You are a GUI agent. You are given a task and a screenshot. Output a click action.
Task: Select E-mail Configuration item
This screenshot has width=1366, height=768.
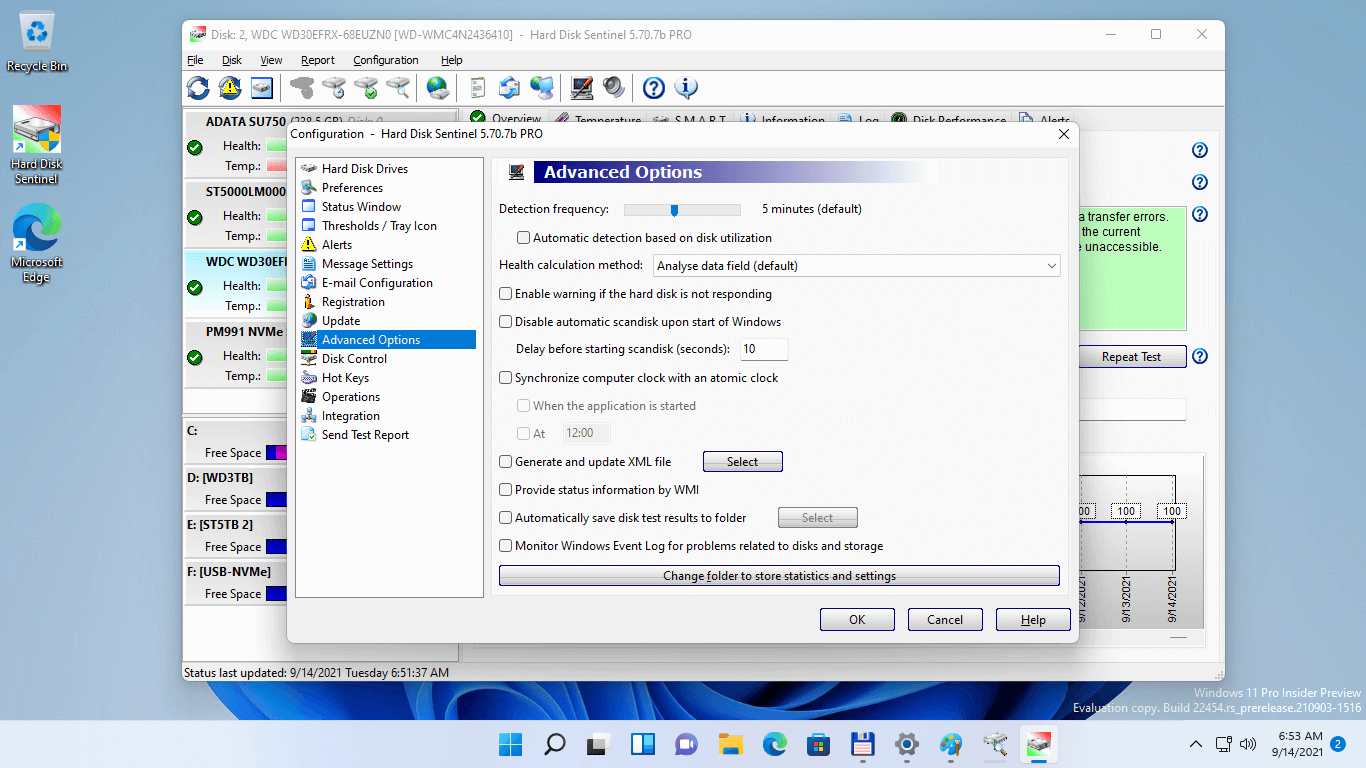[377, 283]
